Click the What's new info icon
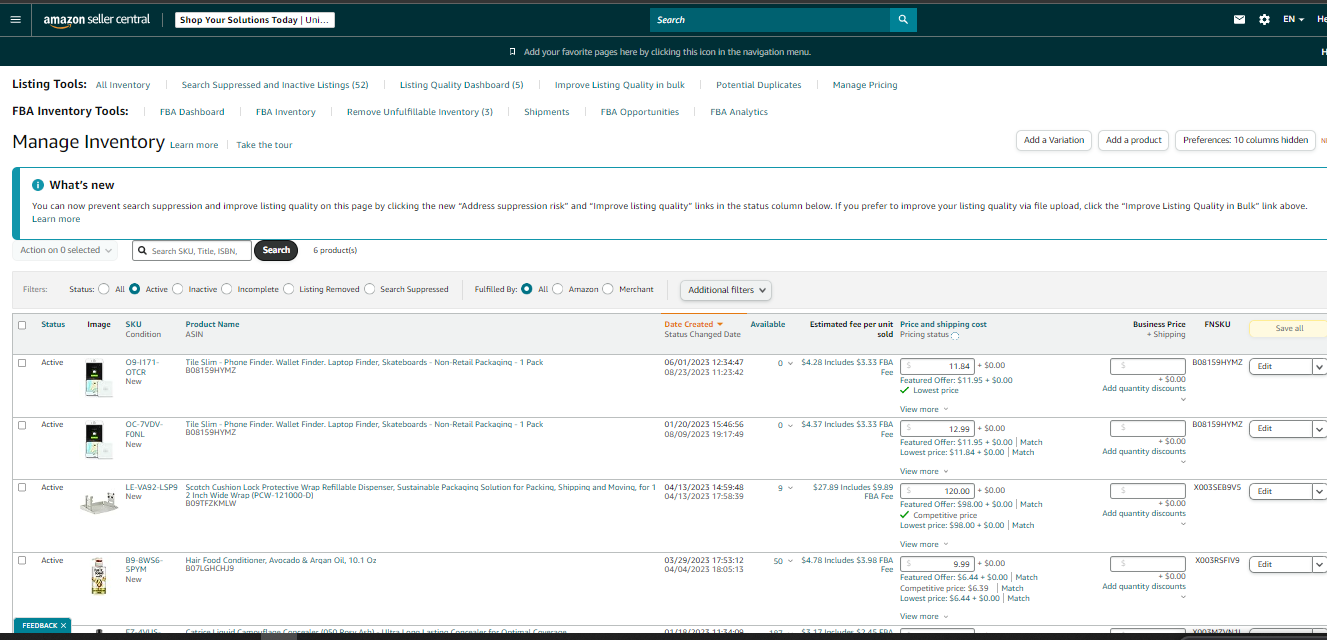 coord(38,185)
